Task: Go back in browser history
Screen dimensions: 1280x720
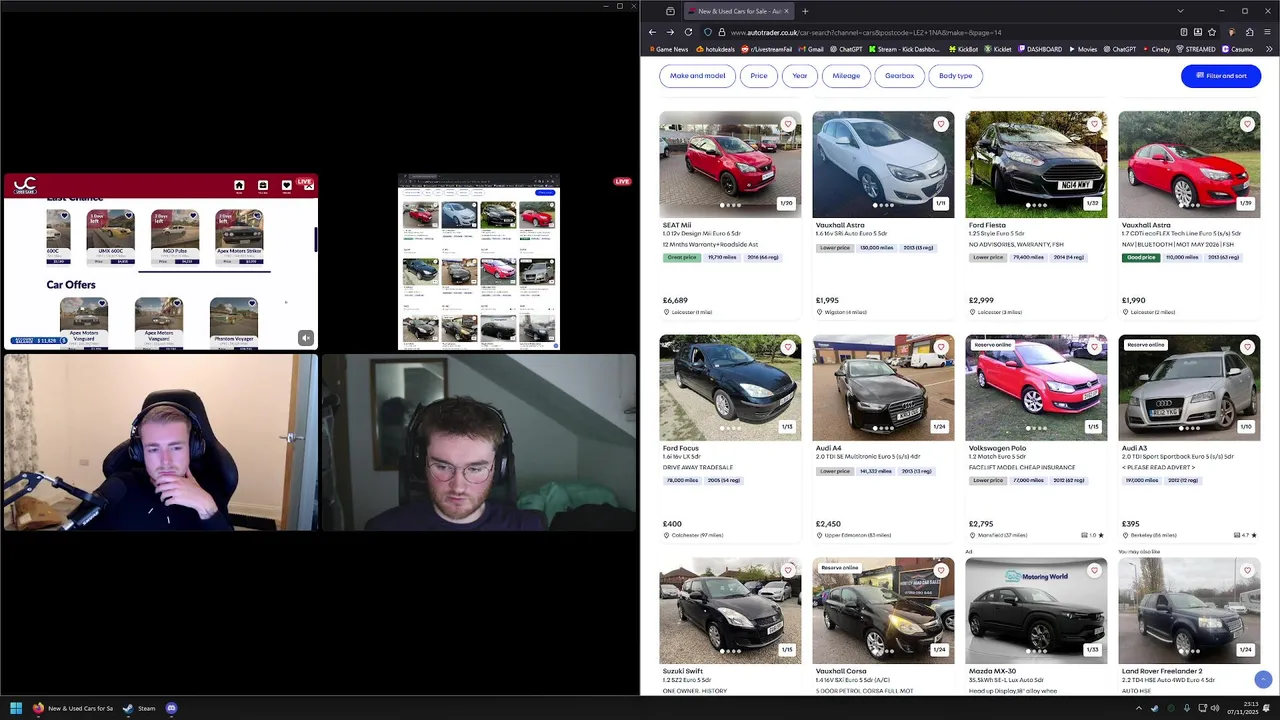Action: click(652, 32)
